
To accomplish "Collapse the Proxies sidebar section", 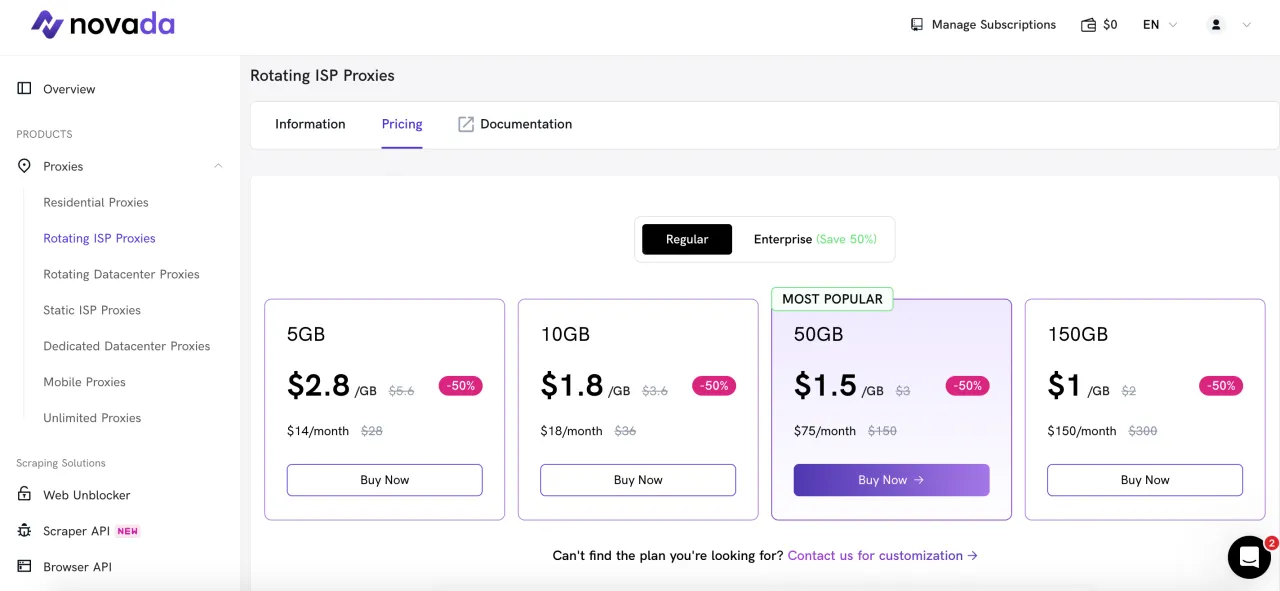I will [218, 166].
